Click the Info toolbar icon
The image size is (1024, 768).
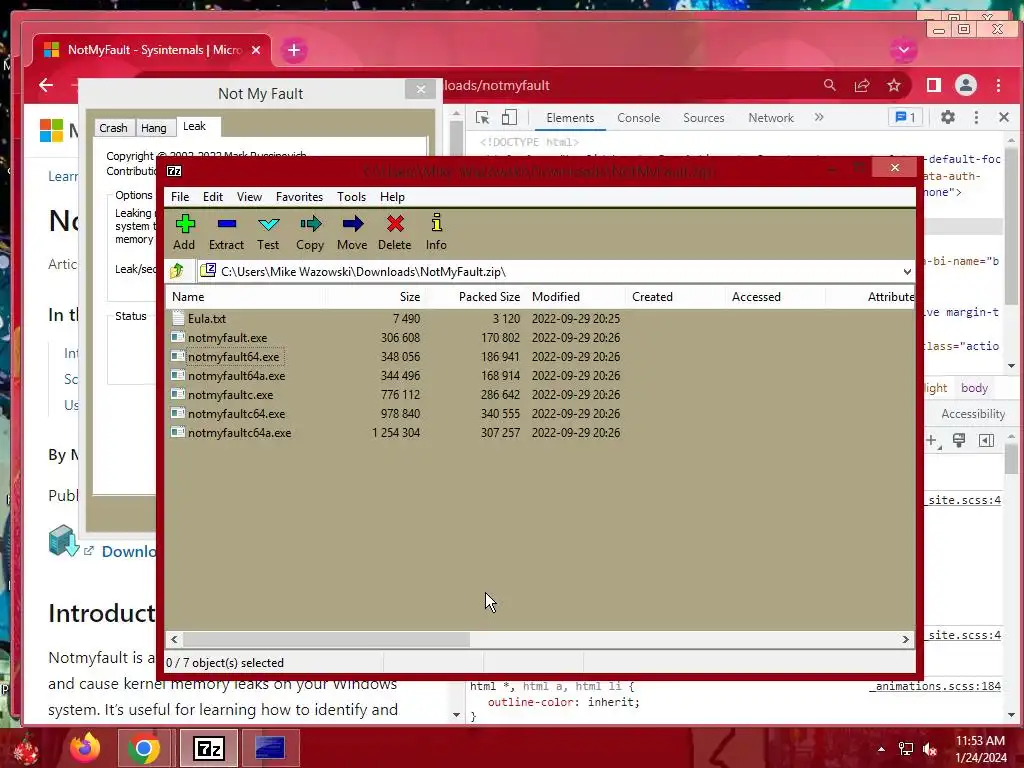(x=436, y=232)
